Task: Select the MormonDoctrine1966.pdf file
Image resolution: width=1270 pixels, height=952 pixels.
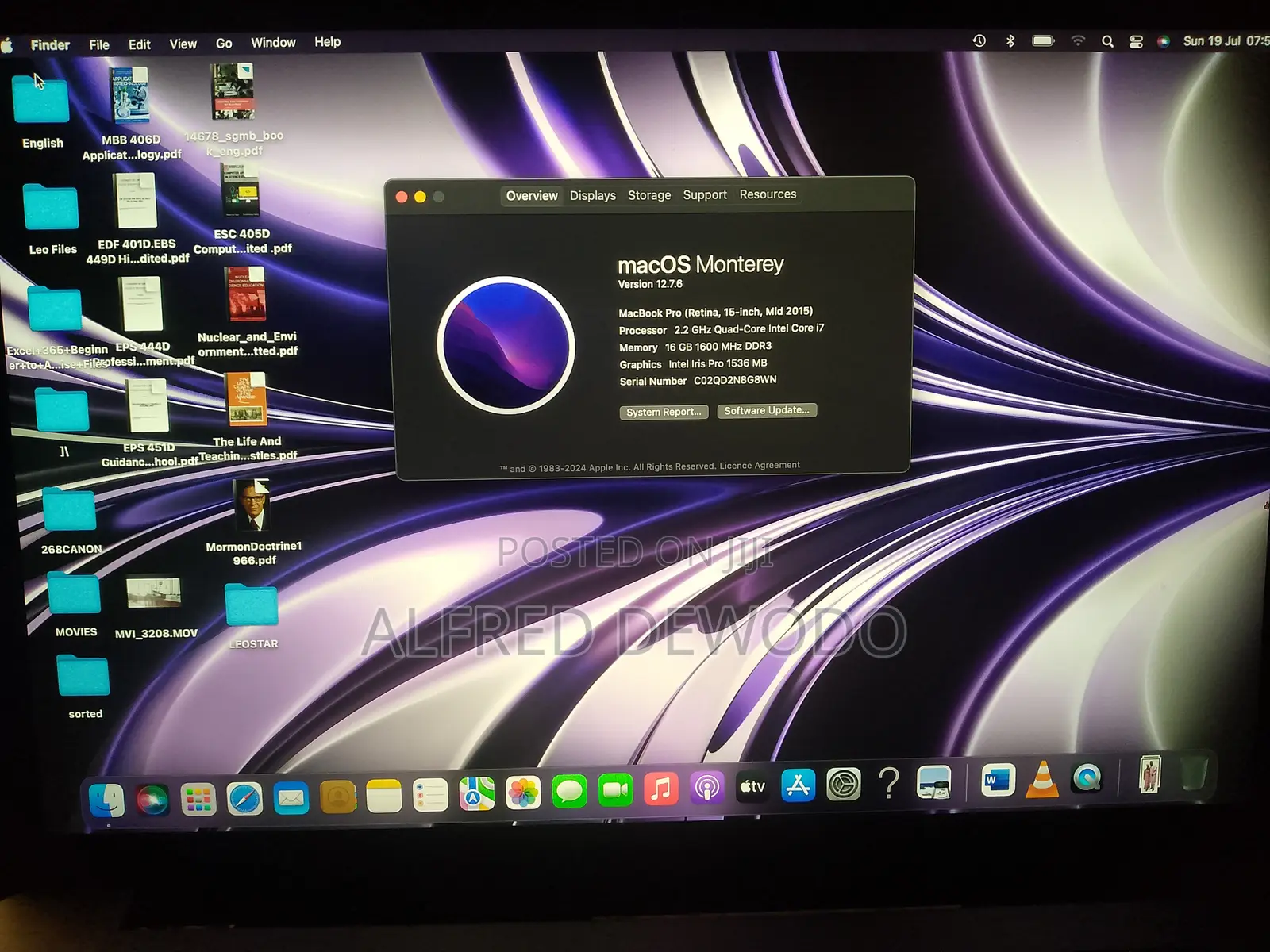Action: [253, 523]
